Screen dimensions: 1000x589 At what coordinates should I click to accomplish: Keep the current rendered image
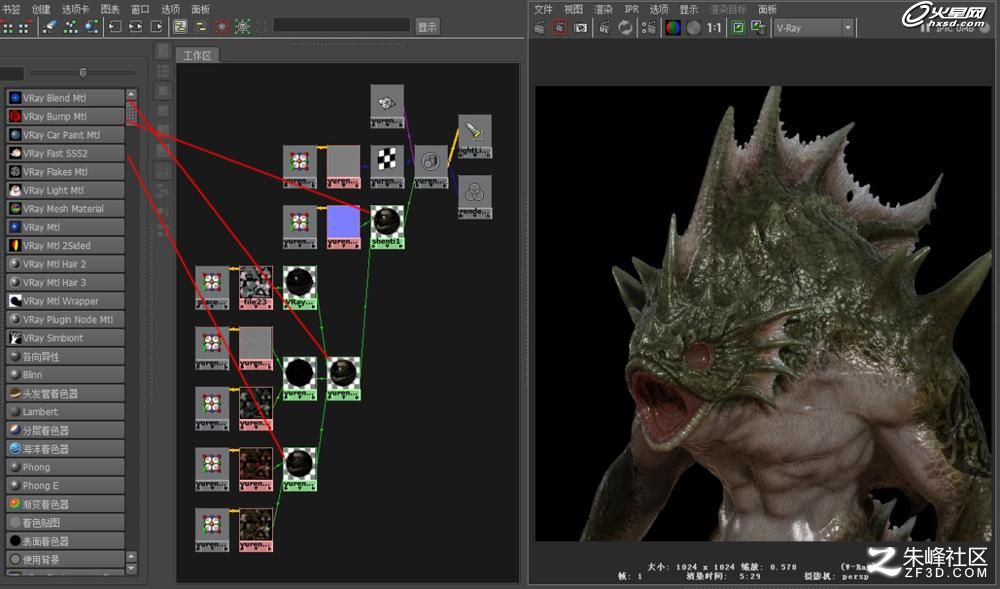(x=738, y=28)
